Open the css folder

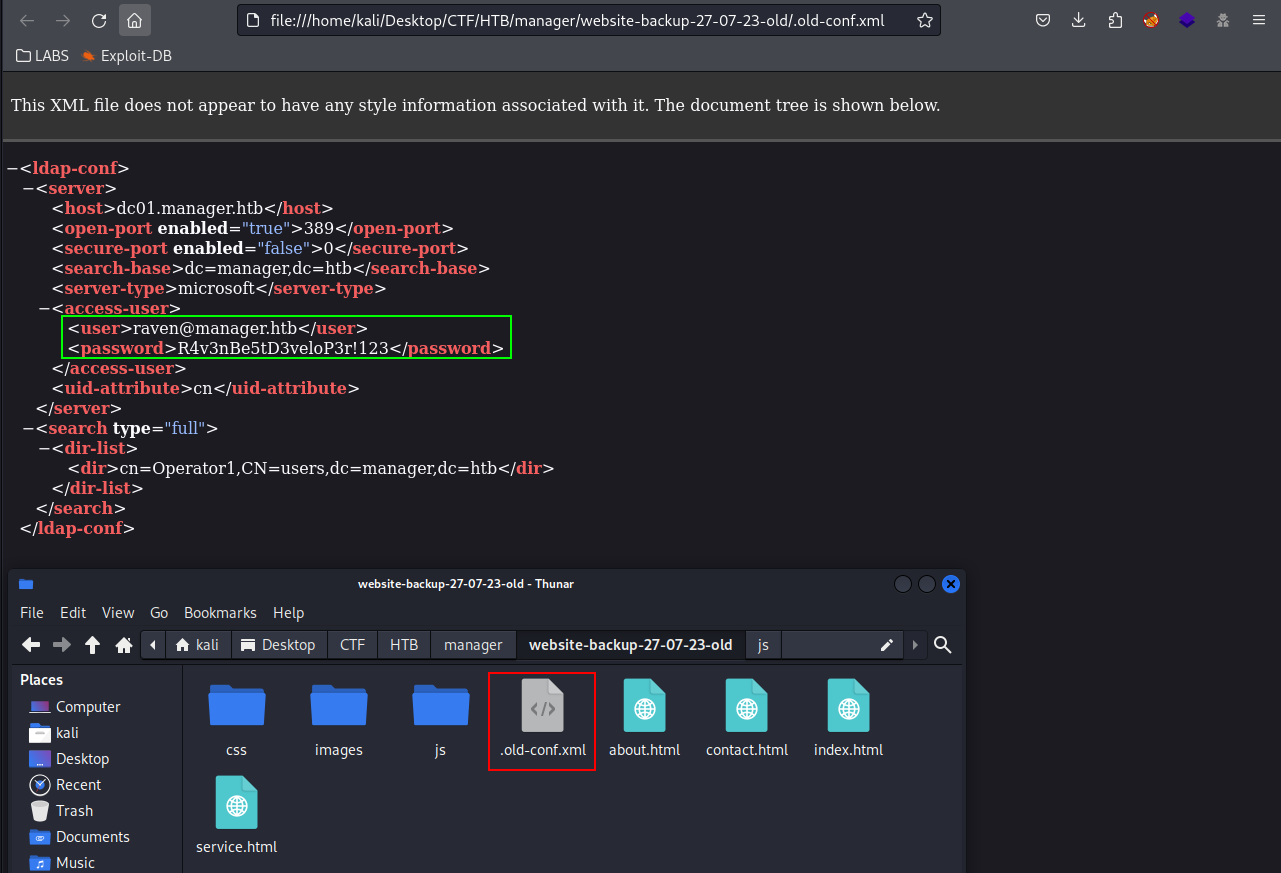236,718
